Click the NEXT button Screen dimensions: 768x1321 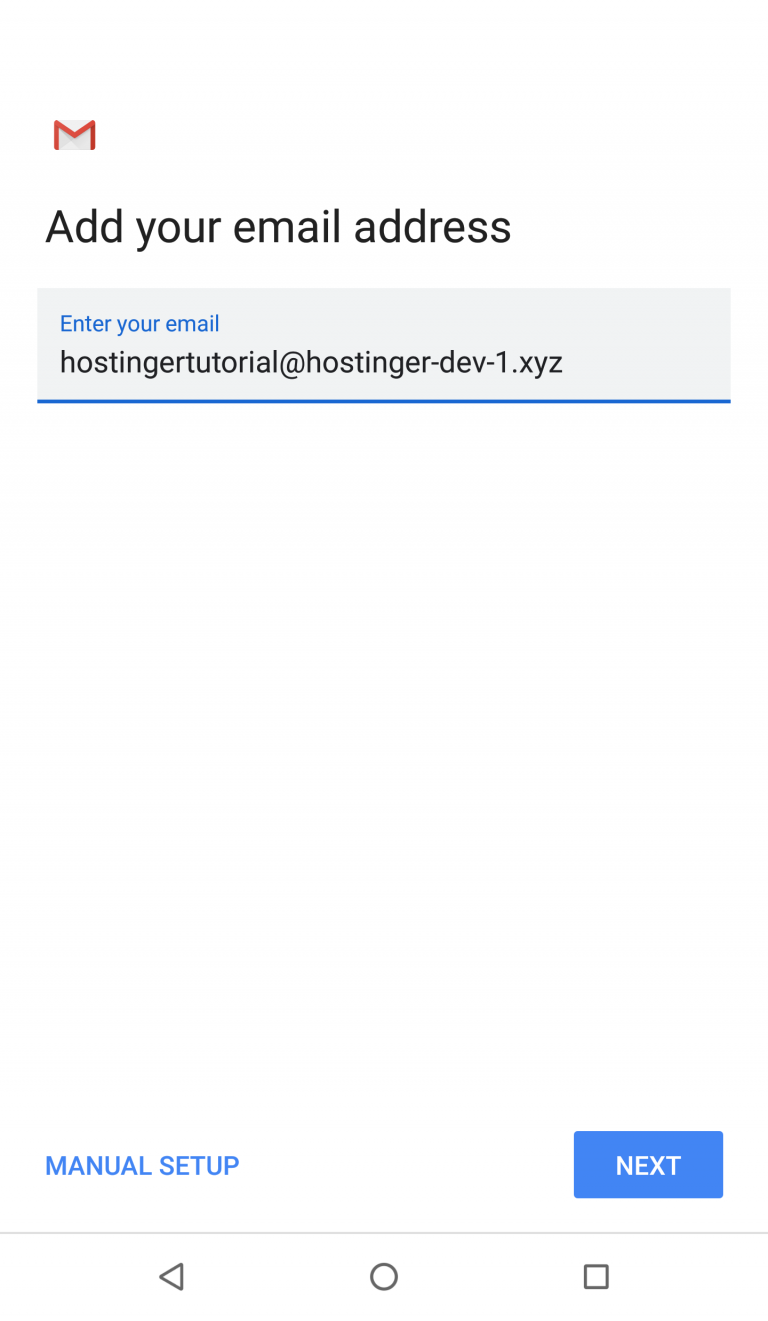(x=648, y=1165)
